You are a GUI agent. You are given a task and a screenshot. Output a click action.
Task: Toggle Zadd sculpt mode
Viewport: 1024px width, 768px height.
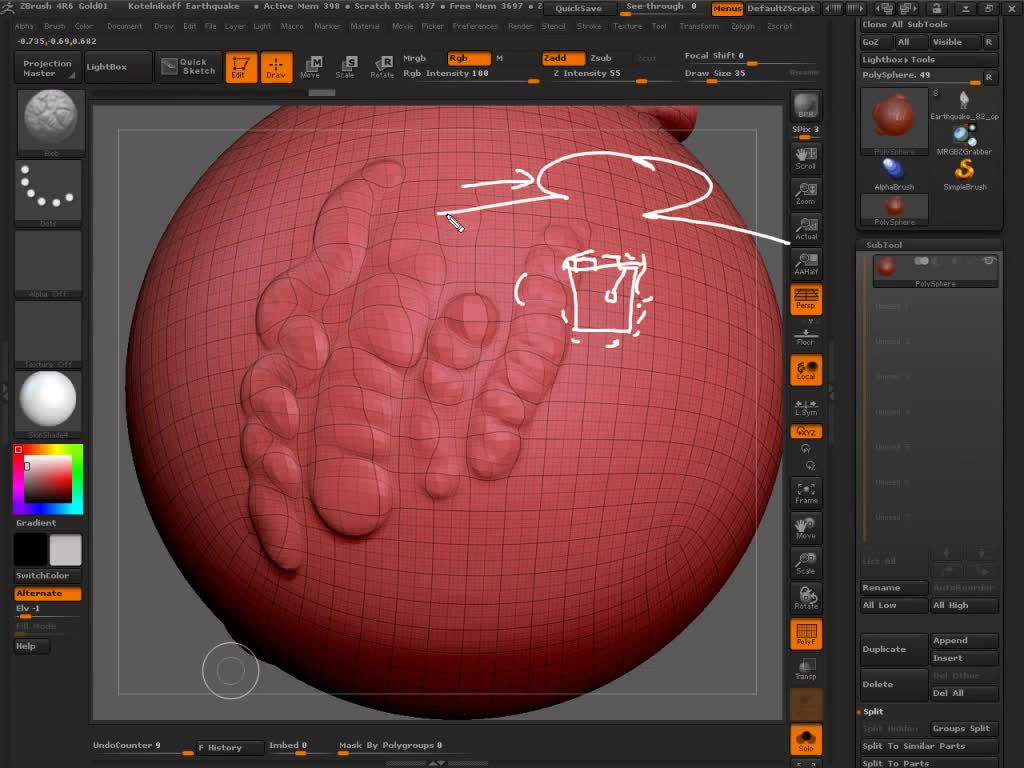[x=562, y=58]
